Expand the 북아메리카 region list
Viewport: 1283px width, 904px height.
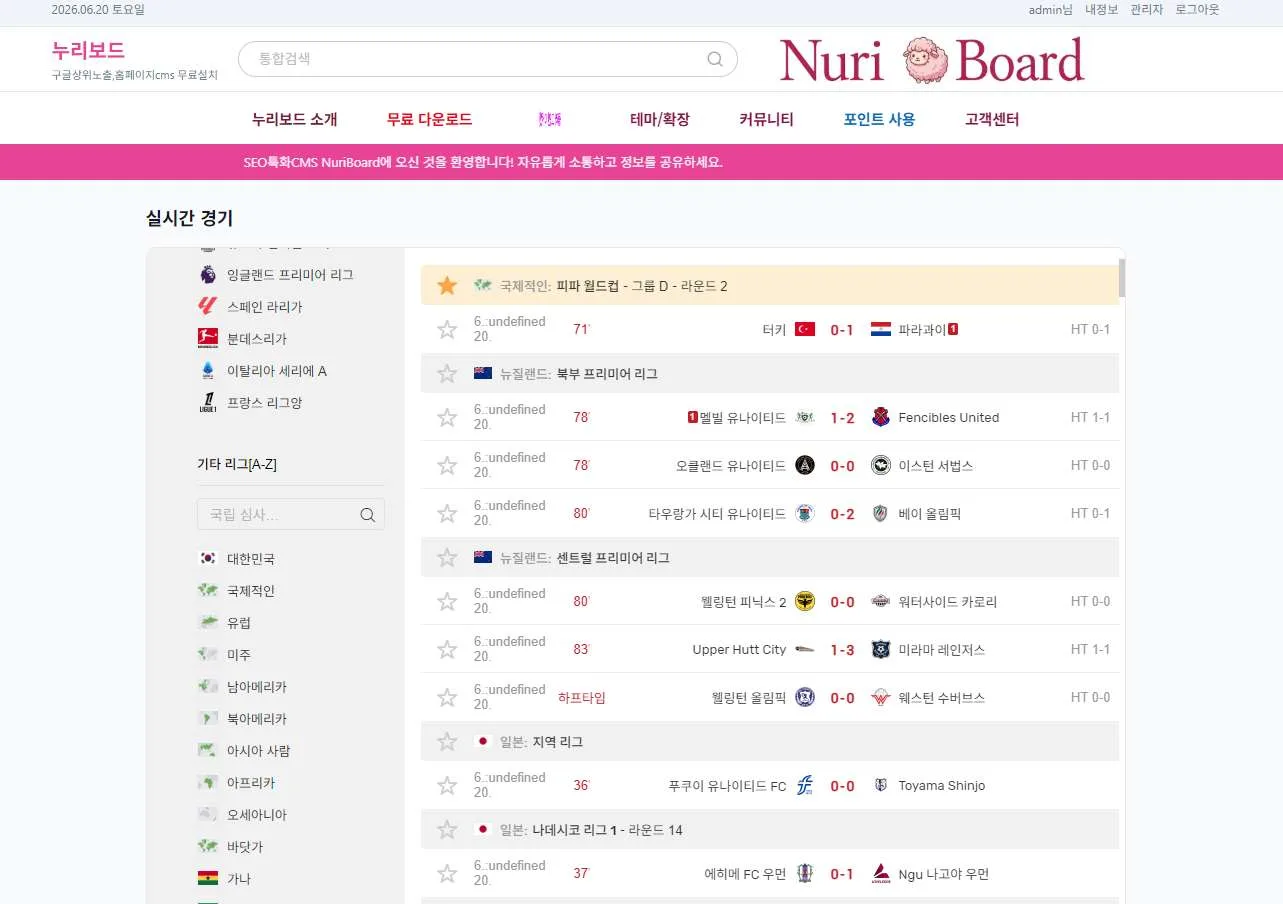[x=257, y=719]
